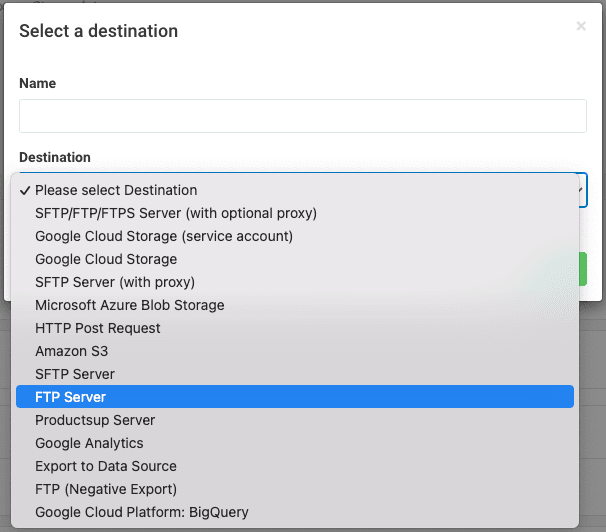
Task: Pick Export to Data Source
Action: [x=105, y=466]
